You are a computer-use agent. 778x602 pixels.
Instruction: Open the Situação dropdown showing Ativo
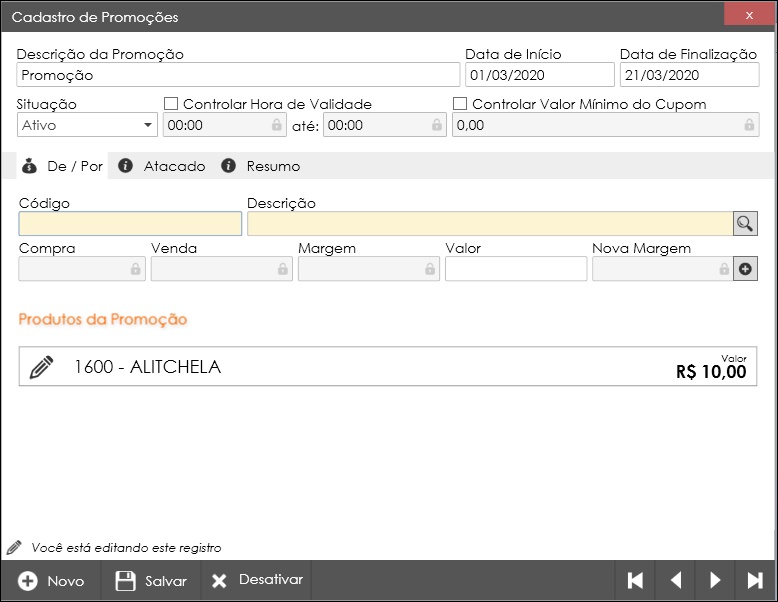(x=87, y=125)
